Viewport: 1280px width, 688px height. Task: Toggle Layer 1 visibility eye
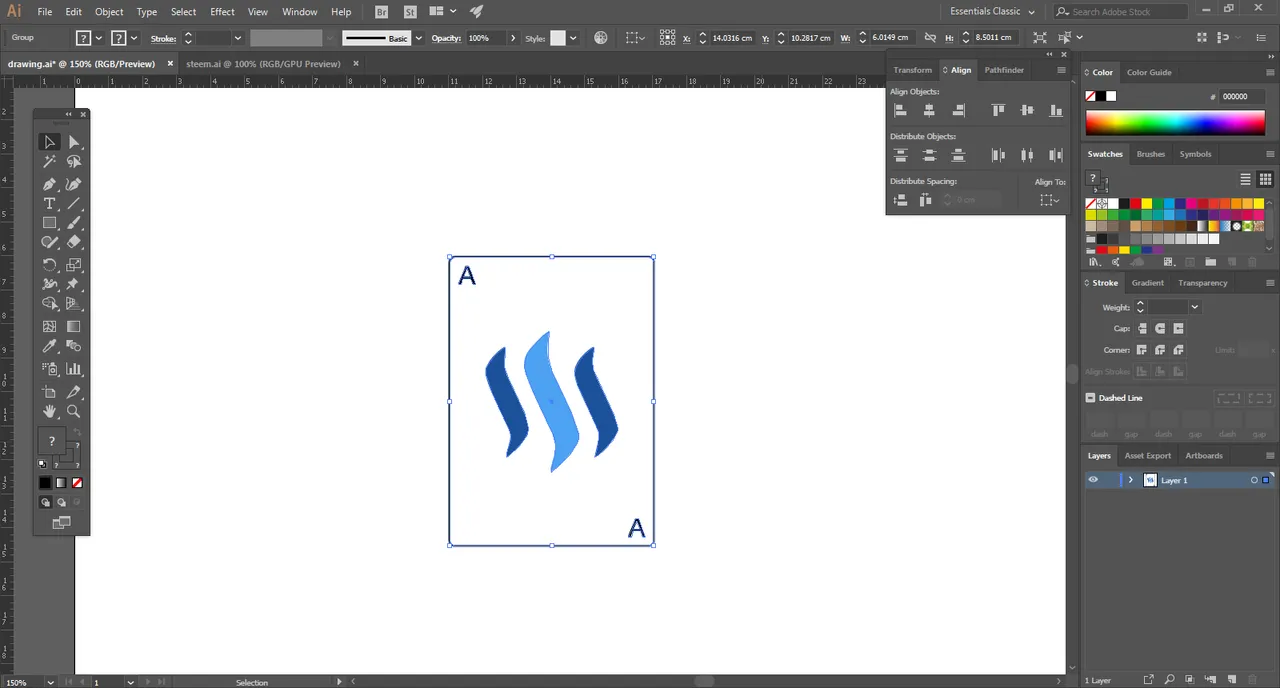(x=1093, y=480)
